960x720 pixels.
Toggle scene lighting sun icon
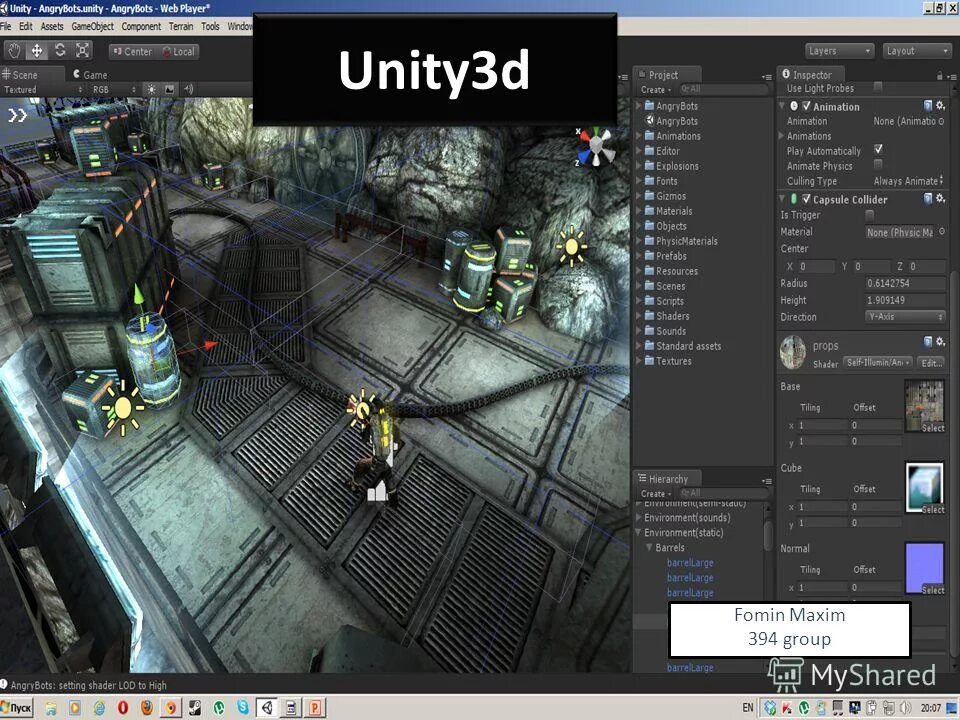click(151, 90)
